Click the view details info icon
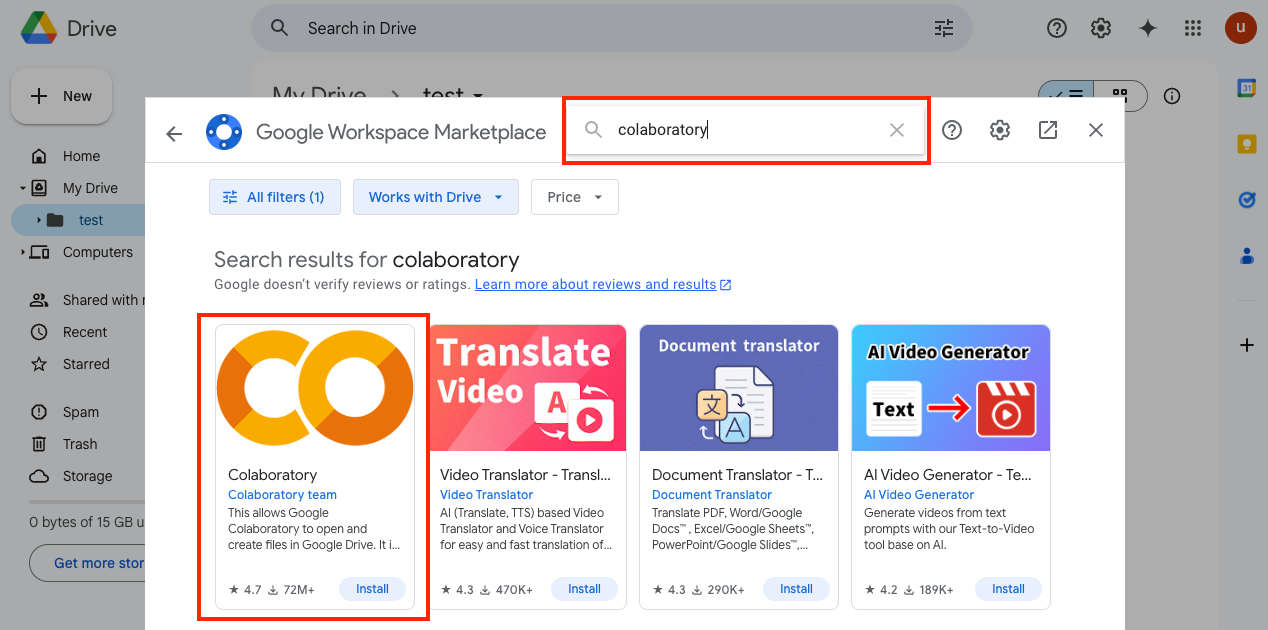Image resolution: width=1268 pixels, height=630 pixels. (1172, 96)
